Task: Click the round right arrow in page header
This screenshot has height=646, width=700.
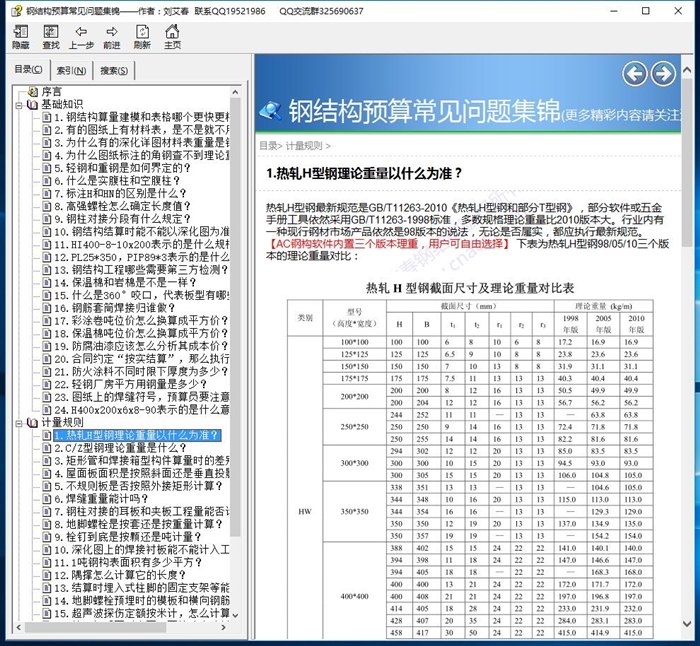Action: pos(663,74)
